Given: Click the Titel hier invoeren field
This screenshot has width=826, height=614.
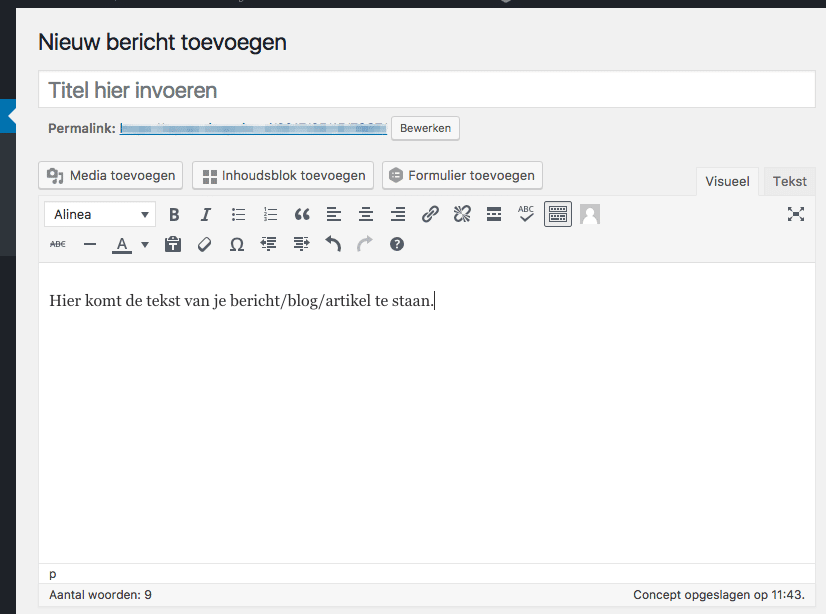Looking at the screenshot, I should pyautogui.click(x=425, y=89).
